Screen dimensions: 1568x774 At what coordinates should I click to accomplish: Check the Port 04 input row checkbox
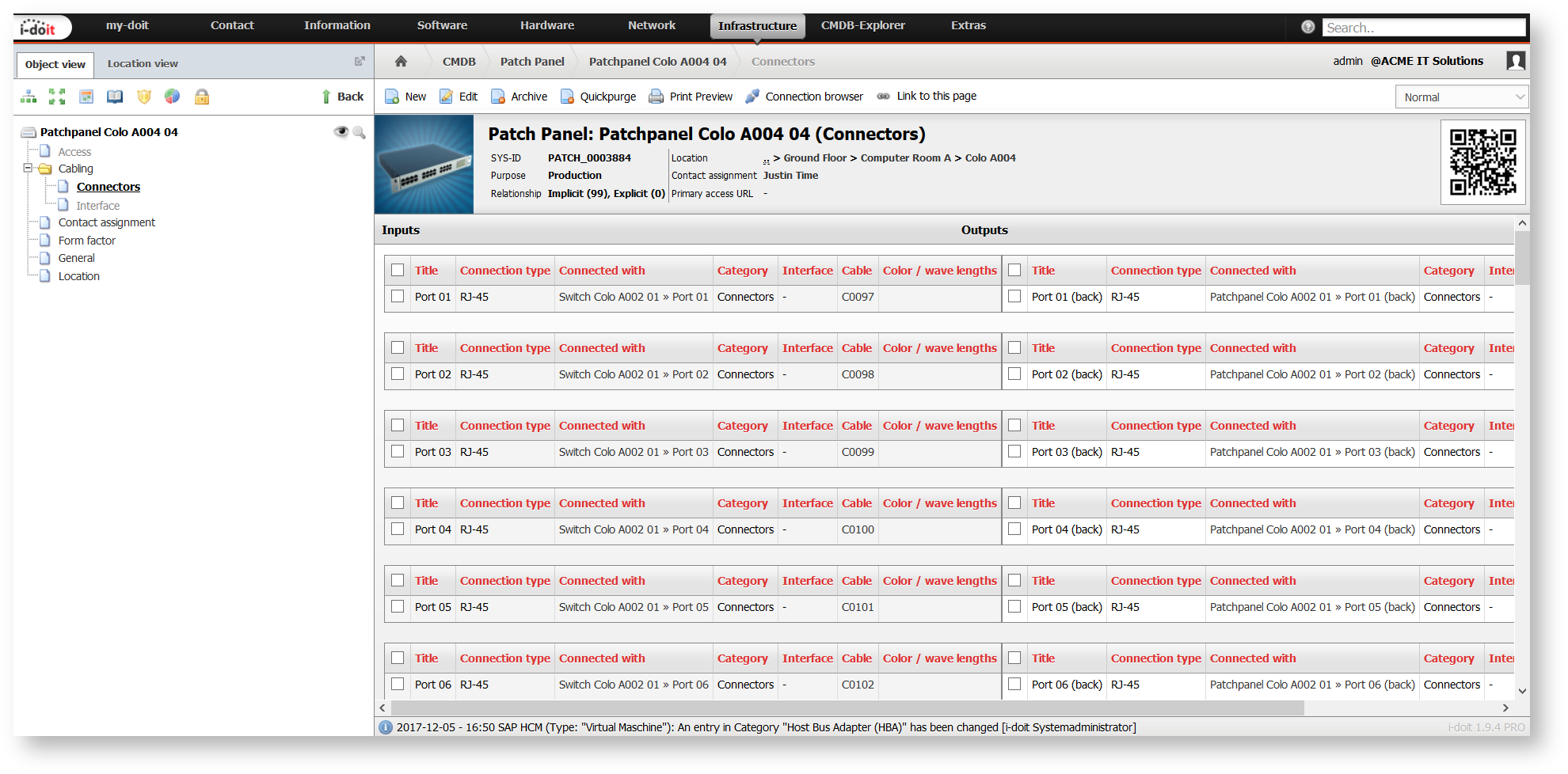click(398, 529)
